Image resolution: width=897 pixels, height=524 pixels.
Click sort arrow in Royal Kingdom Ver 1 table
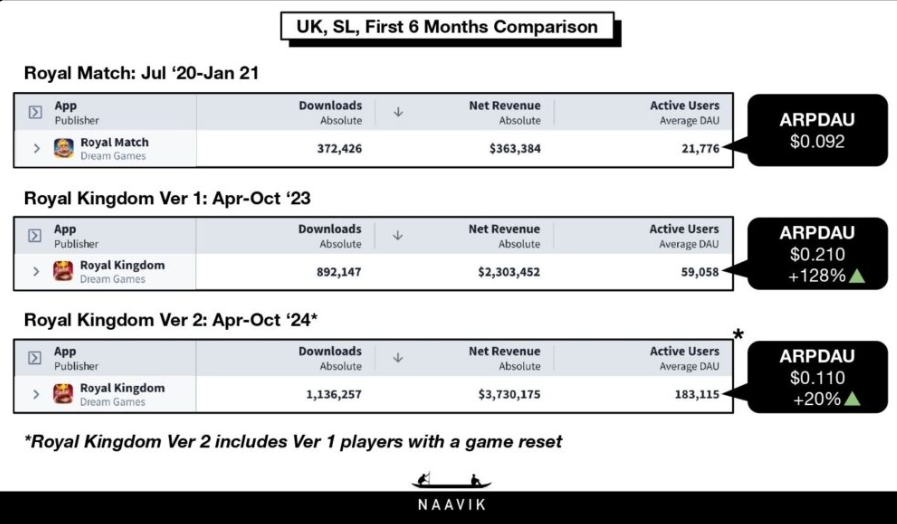pyautogui.click(x=398, y=236)
